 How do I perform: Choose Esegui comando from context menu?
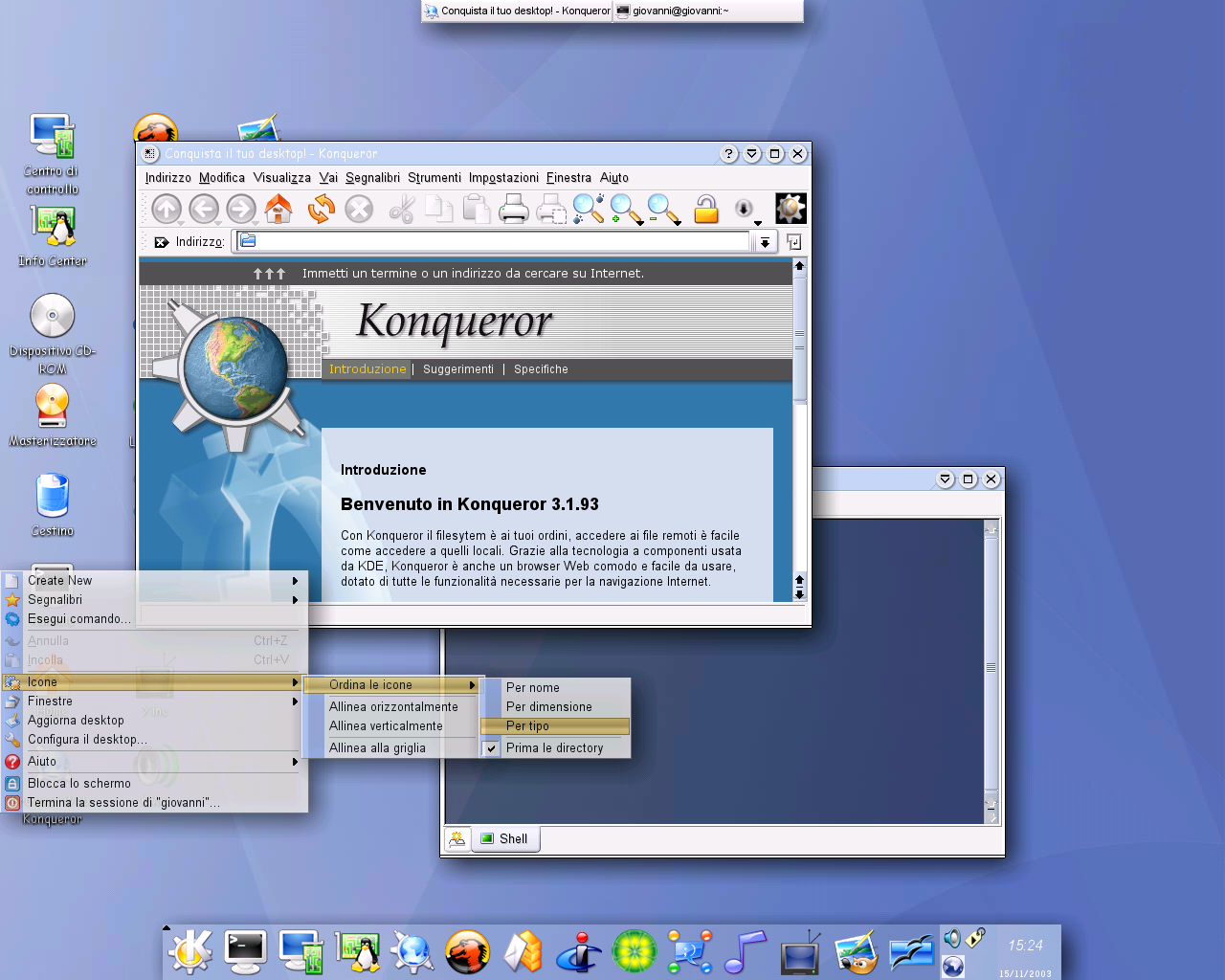click(155, 619)
